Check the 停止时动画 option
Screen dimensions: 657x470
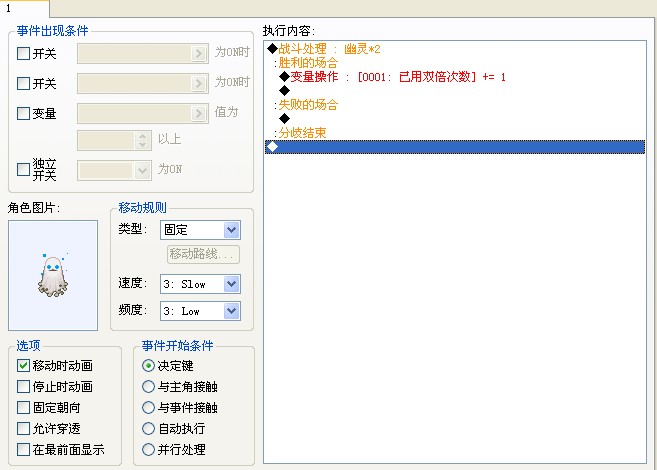(x=23, y=387)
